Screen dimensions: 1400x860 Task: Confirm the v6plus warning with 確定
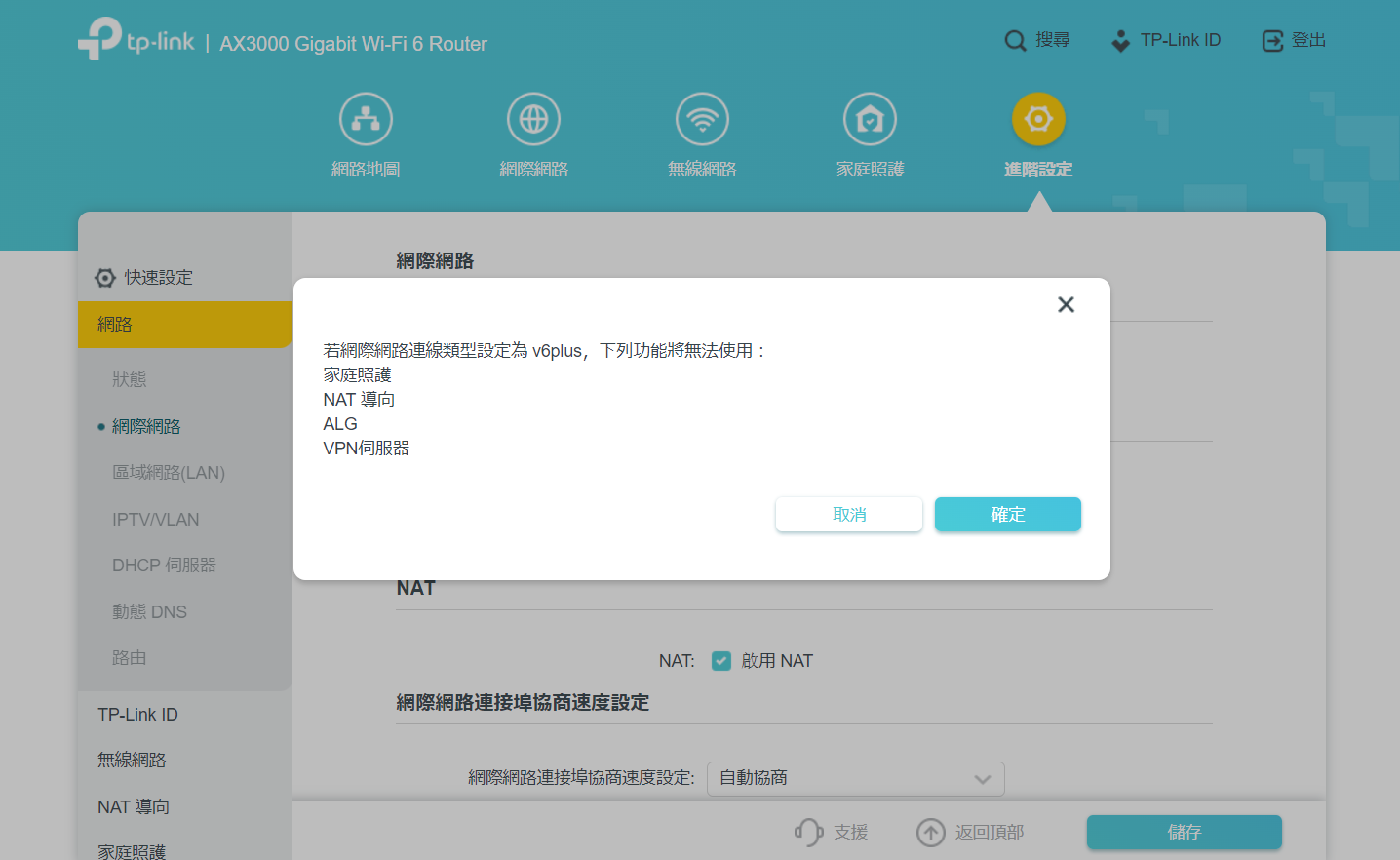(1007, 514)
